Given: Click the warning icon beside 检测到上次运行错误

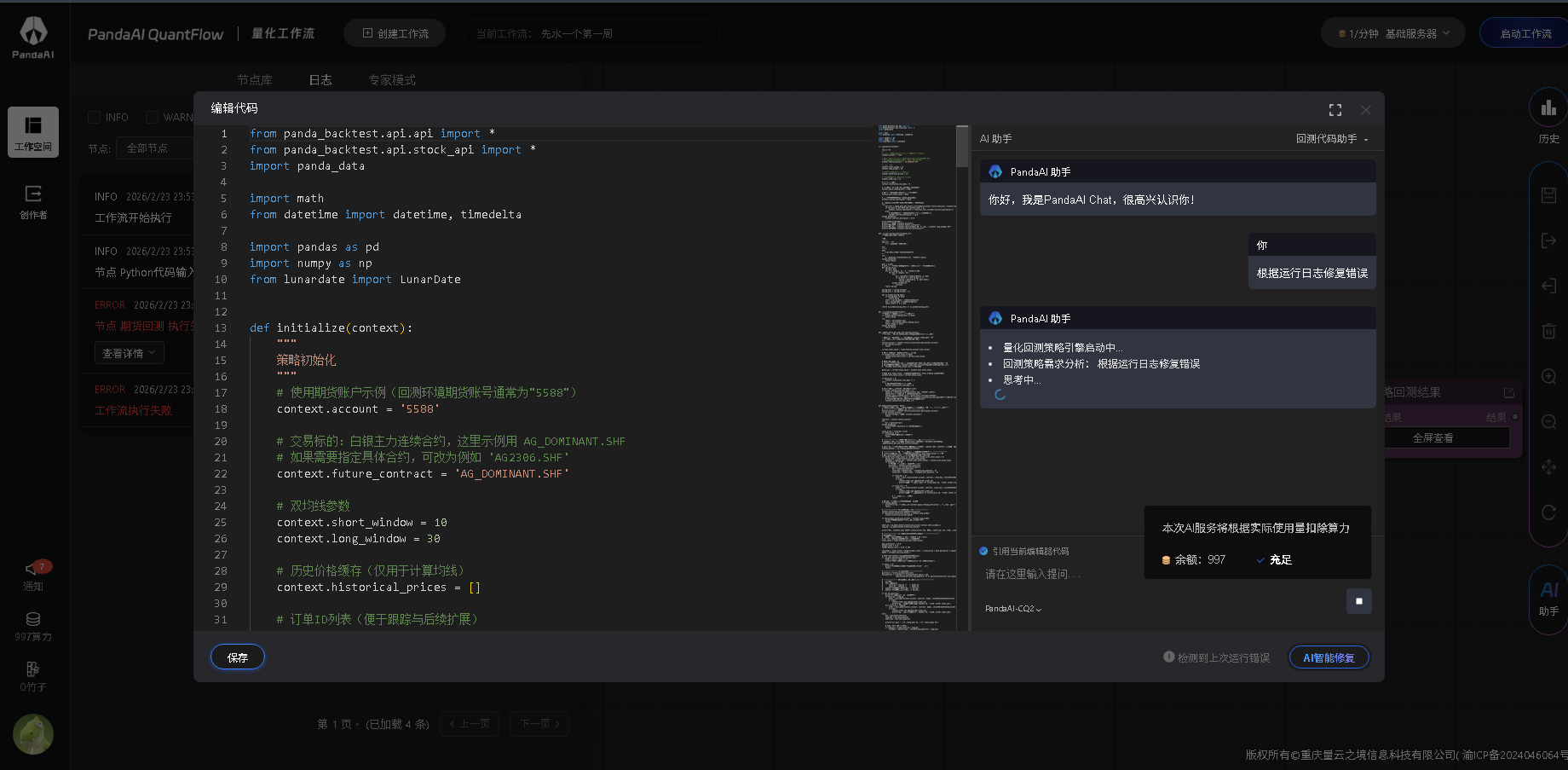Looking at the screenshot, I should pyautogui.click(x=1169, y=657).
